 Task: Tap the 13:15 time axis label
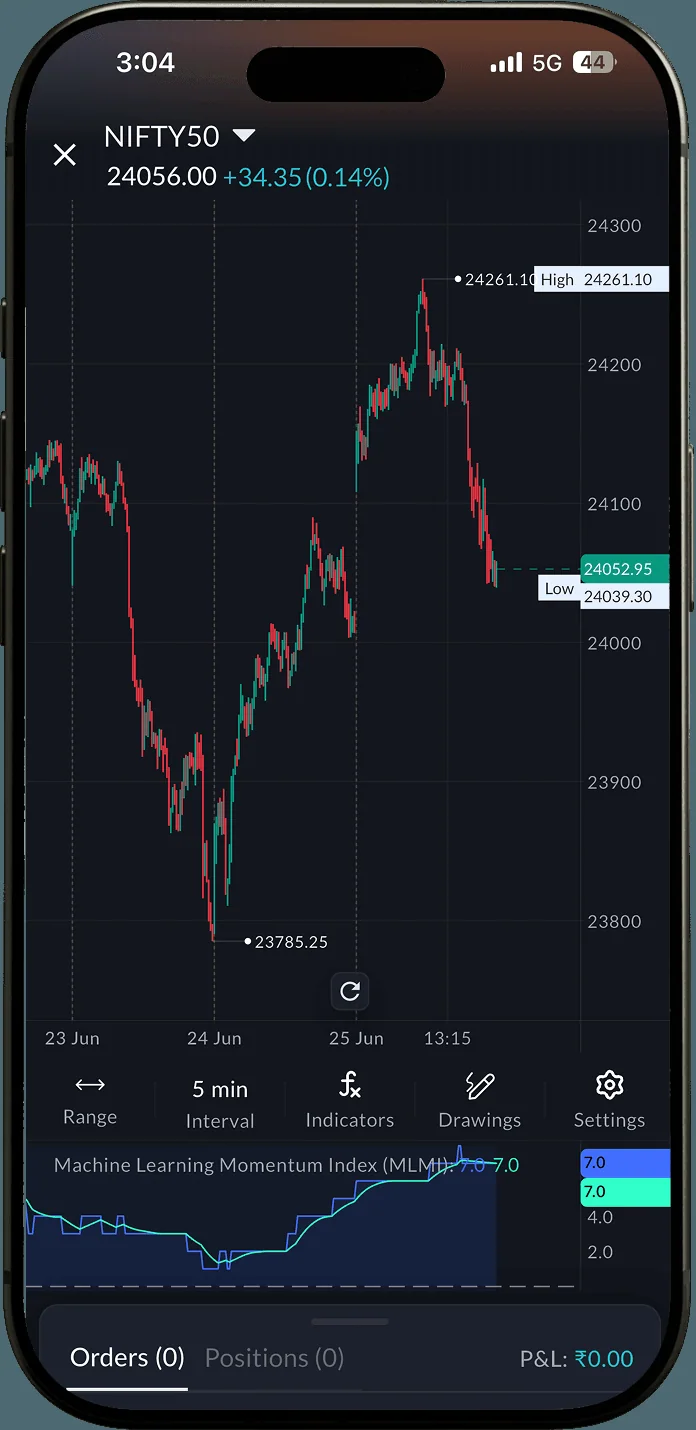coord(447,1038)
